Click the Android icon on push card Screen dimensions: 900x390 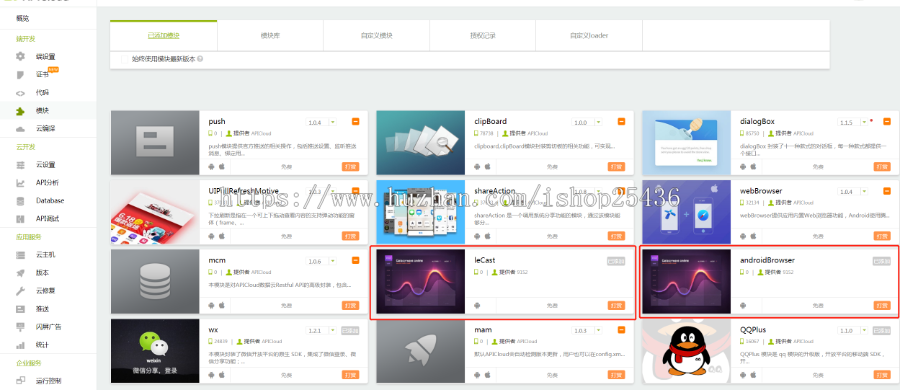pyautogui.click(x=211, y=167)
